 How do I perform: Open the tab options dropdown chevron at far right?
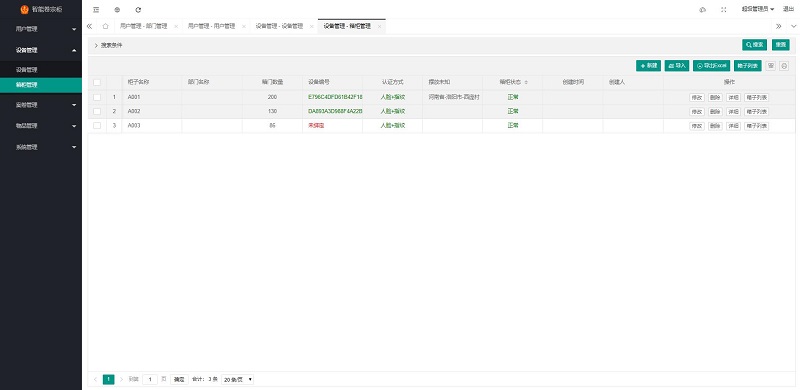pos(793,27)
